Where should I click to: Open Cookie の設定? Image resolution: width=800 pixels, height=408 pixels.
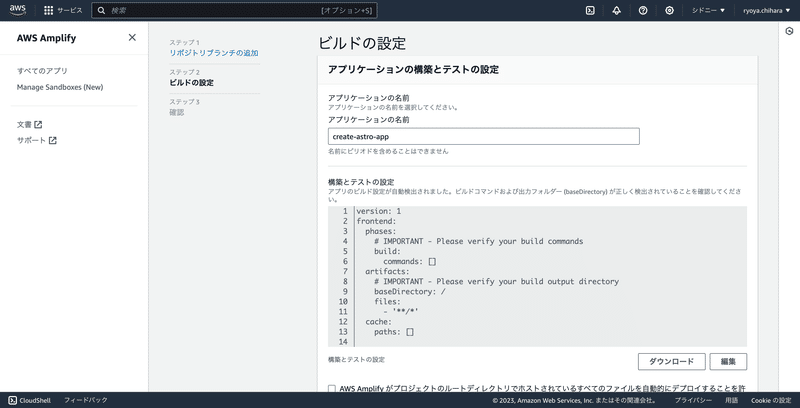771,400
